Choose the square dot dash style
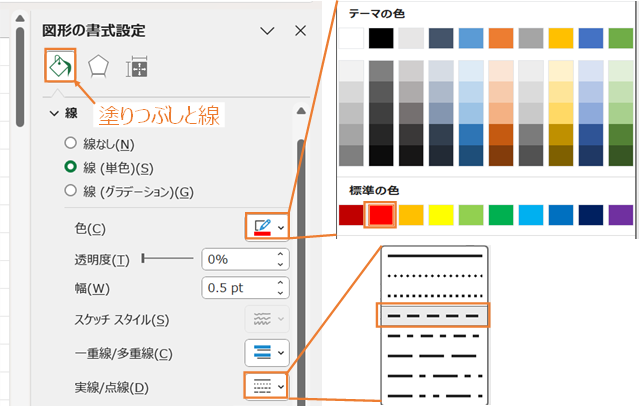The height and width of the screenshot is (407, 640). (x=435, y=296)
